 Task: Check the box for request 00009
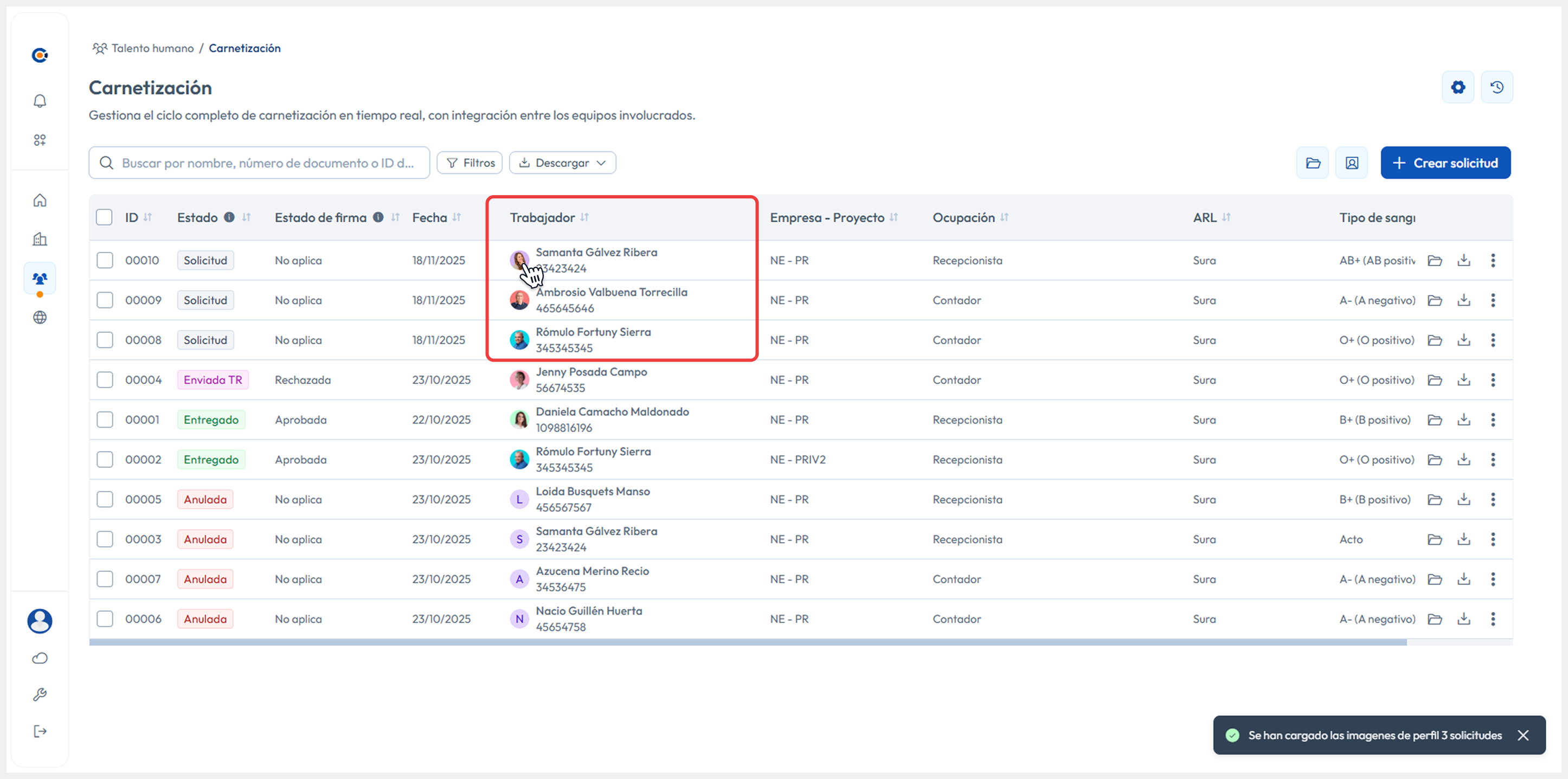point(105,300)
